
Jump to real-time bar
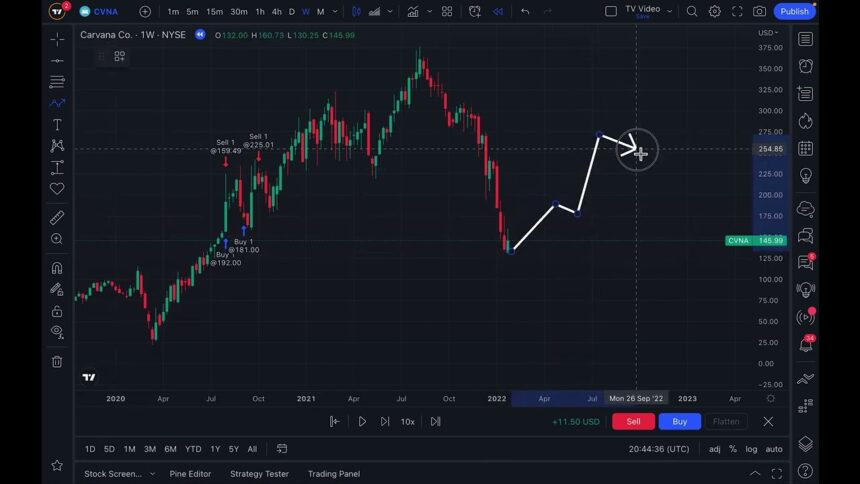(x=435, y=421)
